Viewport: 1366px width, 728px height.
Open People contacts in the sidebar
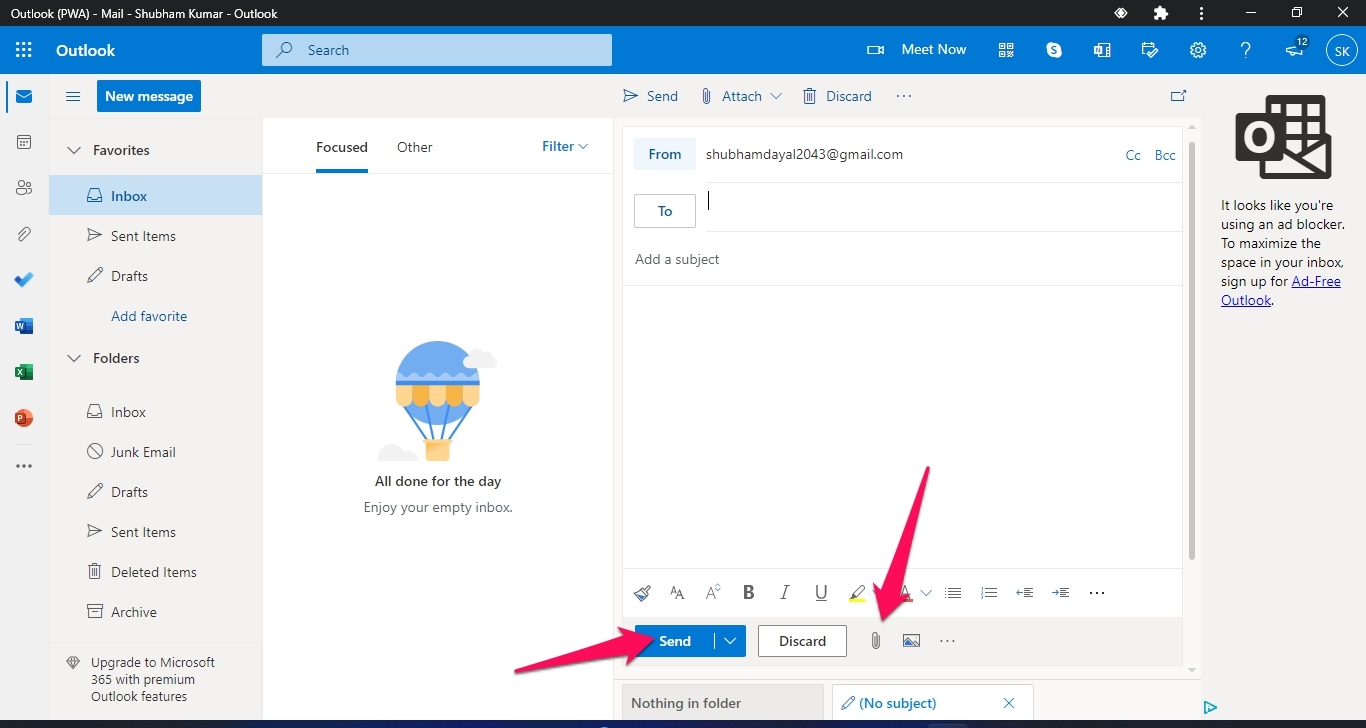click(24, 188)
